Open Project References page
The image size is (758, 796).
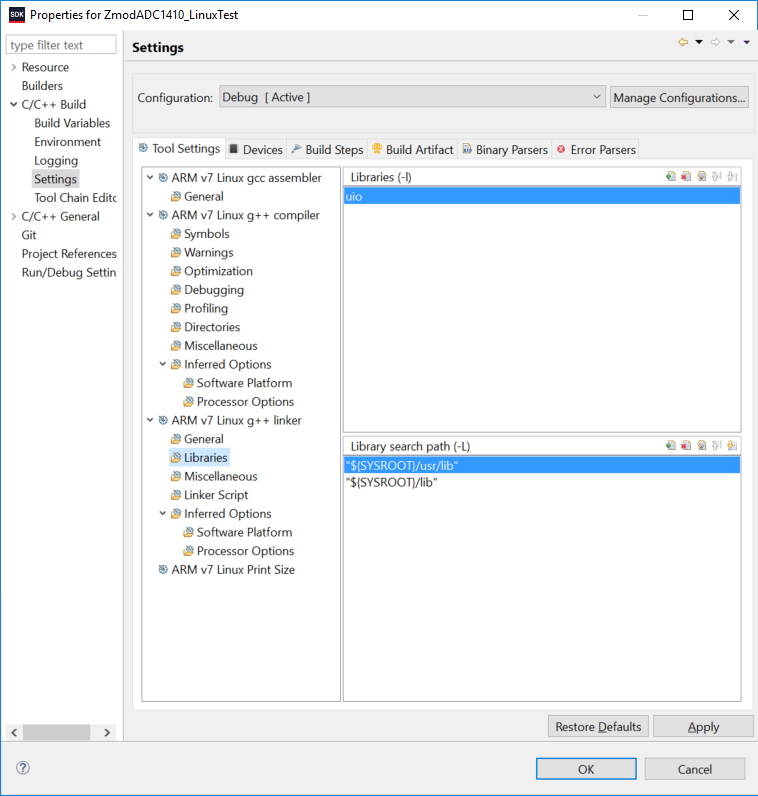point(69,253)
